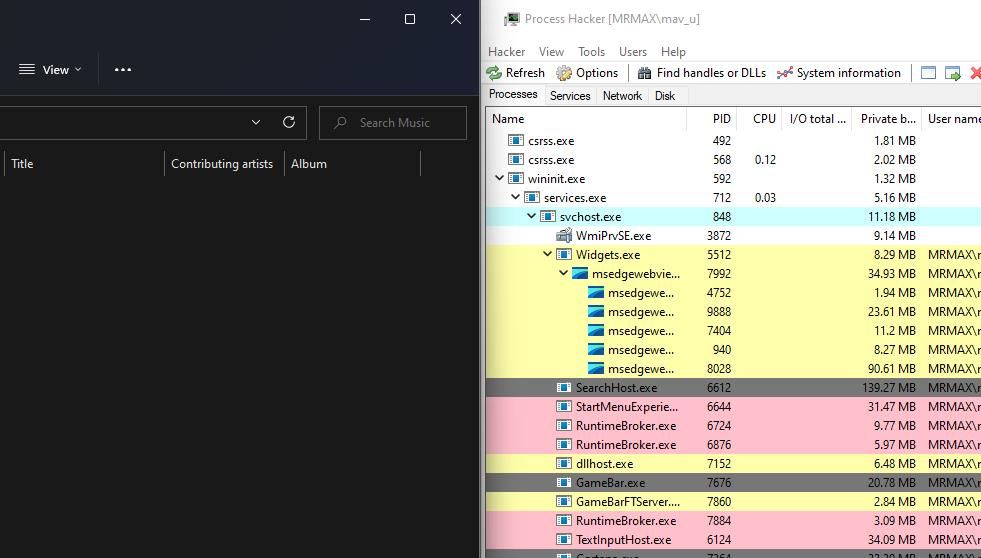Select RuntimeBroker.exe with PID 6876
Image resolution: width=981 pixels, height=558 pixels.
(733, 445)
